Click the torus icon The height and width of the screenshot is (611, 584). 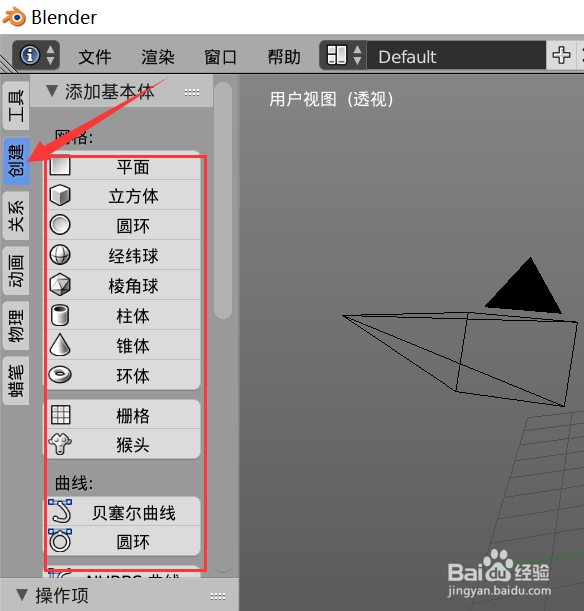tap(60, 374)
